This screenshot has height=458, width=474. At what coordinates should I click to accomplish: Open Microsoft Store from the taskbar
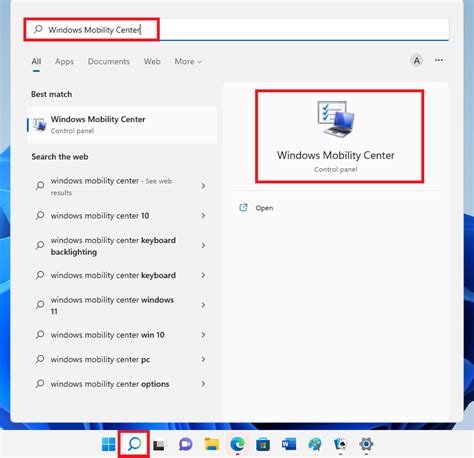point(263,444)
